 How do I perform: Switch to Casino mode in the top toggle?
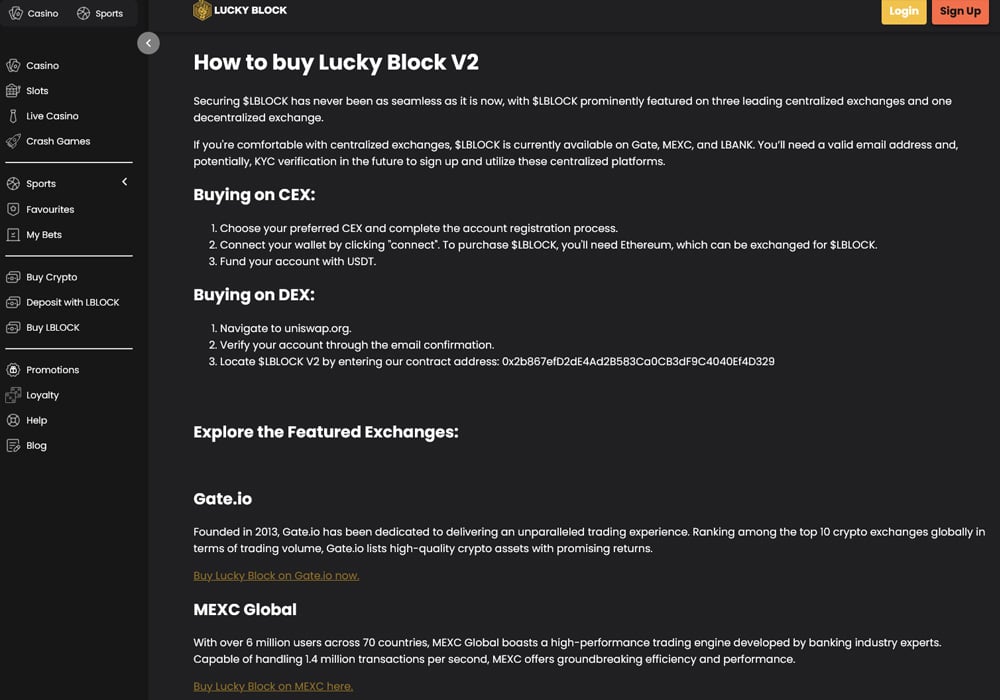[x=34, y=13]
